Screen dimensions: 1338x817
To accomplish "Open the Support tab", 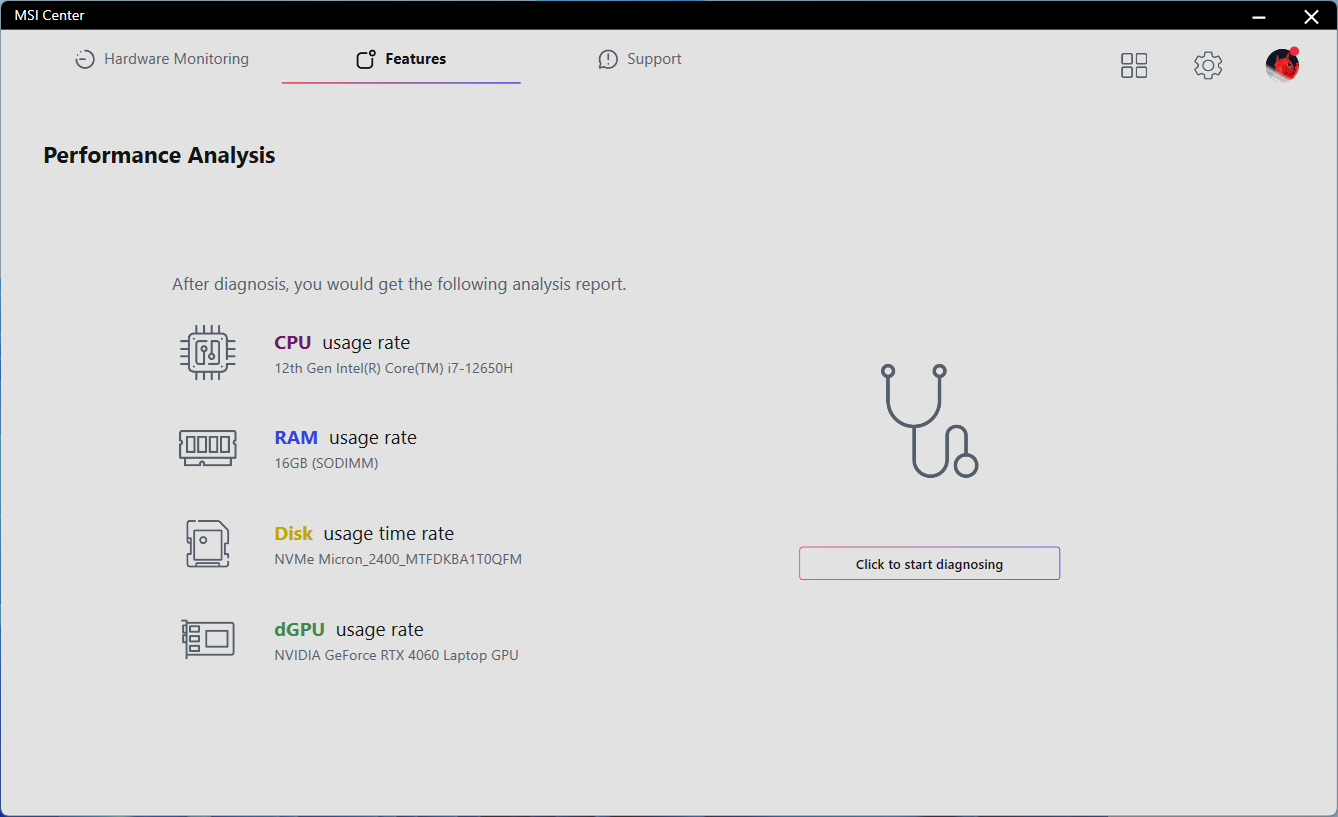I will click(x=640, y=59).
